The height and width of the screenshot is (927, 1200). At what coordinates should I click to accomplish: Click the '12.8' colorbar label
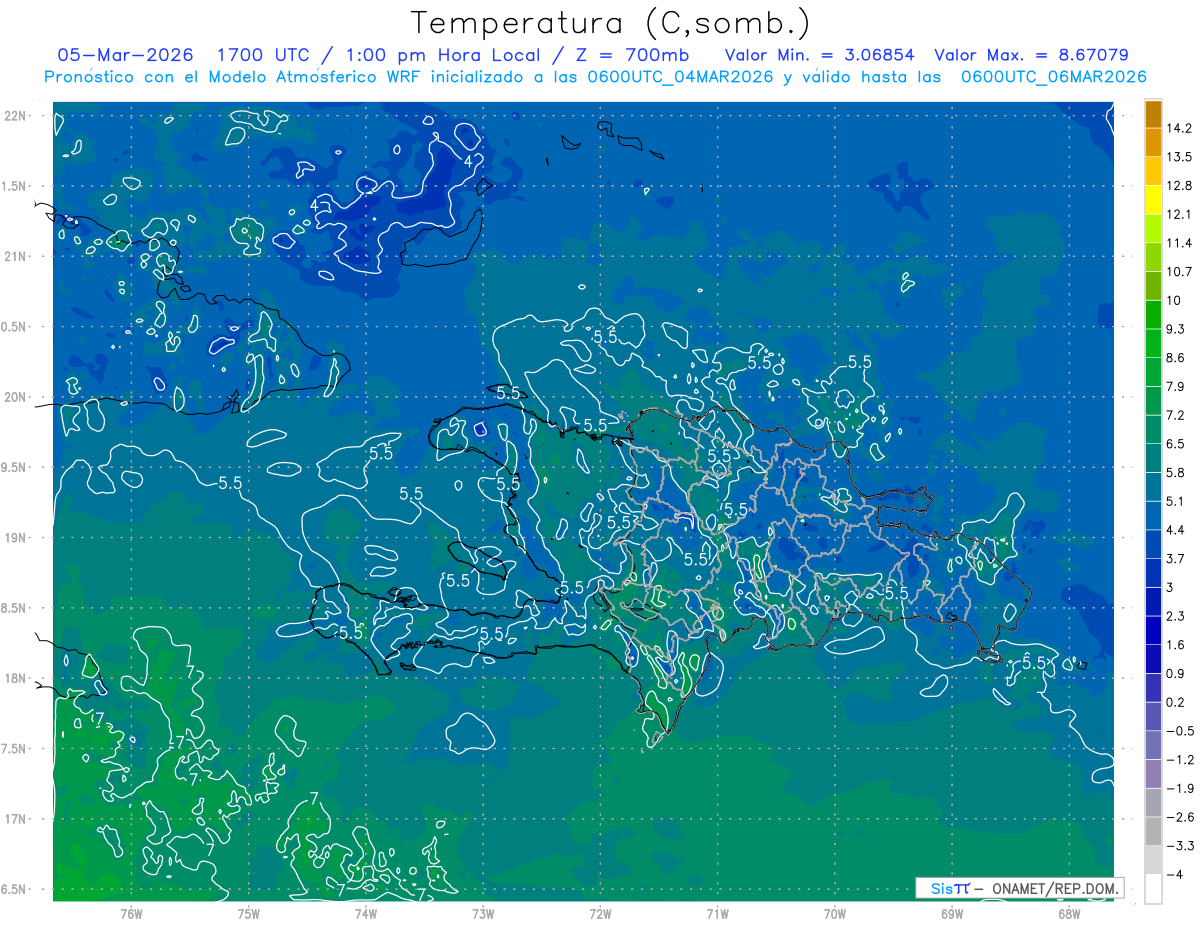1179,186
